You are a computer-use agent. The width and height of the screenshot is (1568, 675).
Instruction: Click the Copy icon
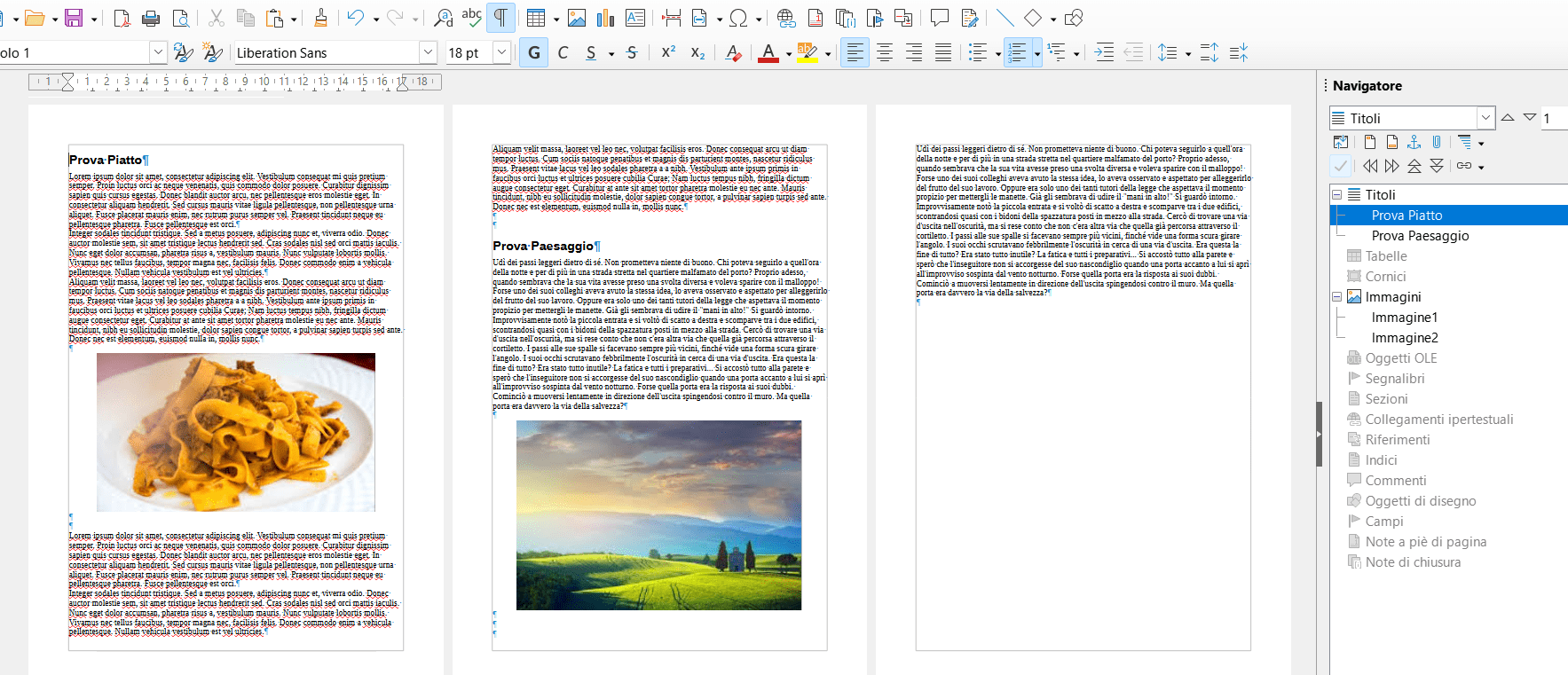(246, 18)
